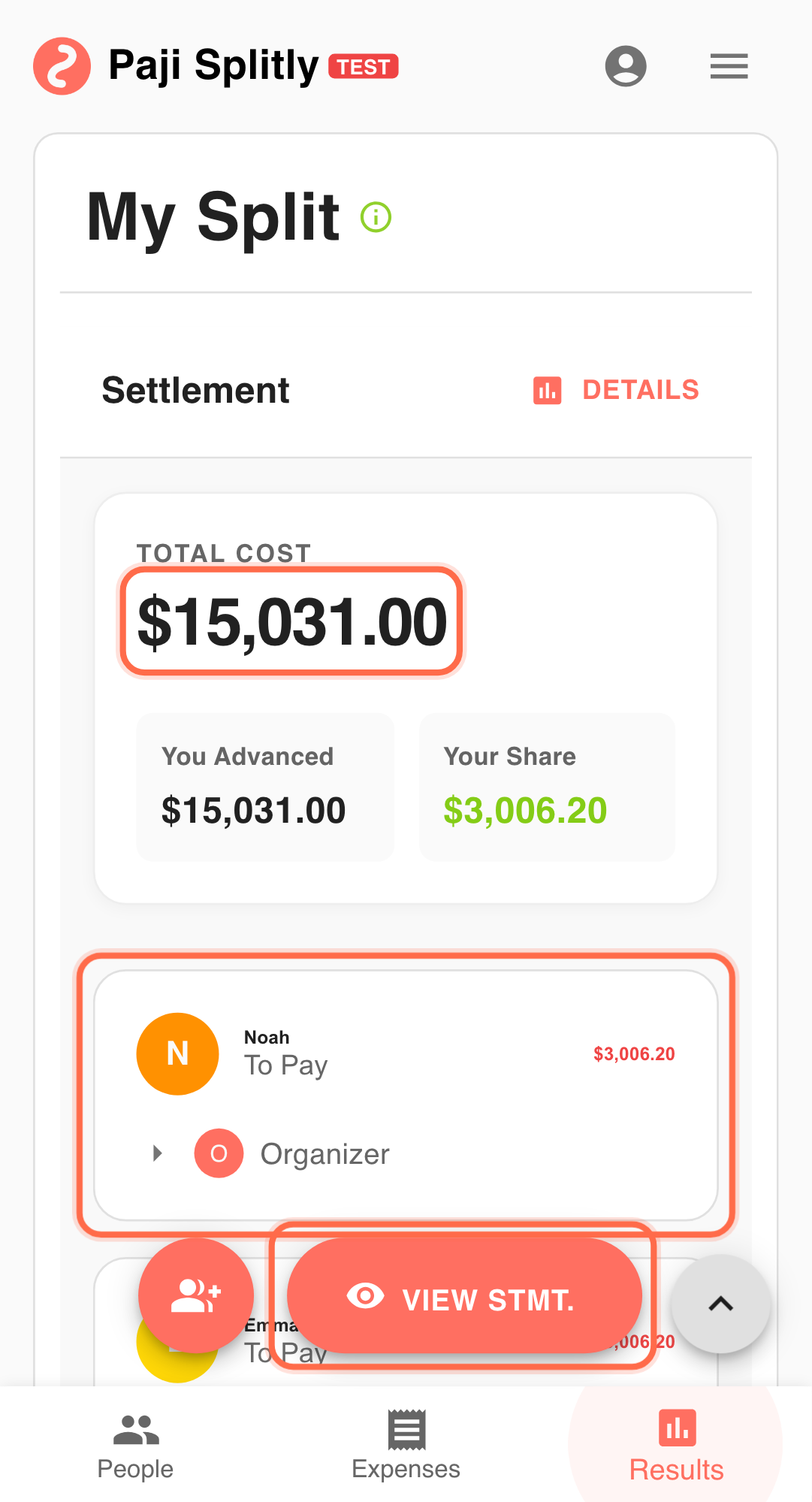Click the You Advanced card
Image resolution: width=812 pixels, height=1502 pixels.
pyautogui.click(x=265, y=787)
